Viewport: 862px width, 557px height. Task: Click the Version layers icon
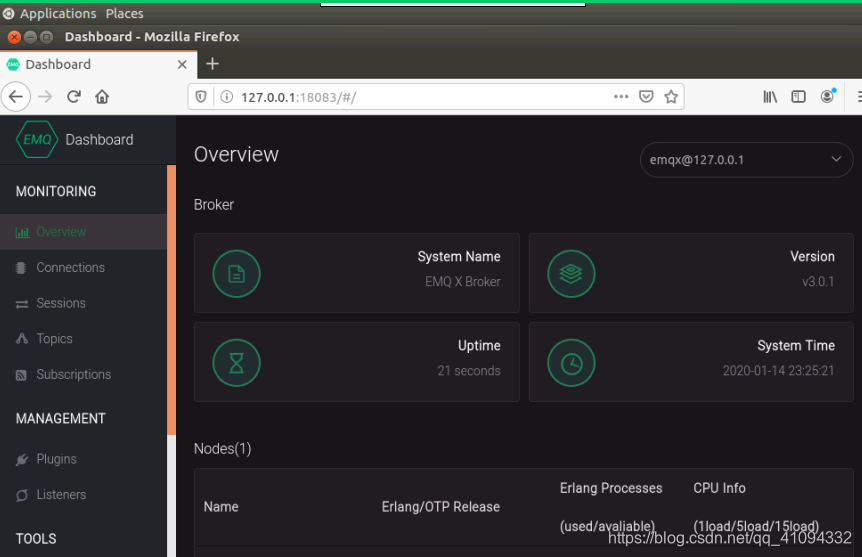pos(571,273)
